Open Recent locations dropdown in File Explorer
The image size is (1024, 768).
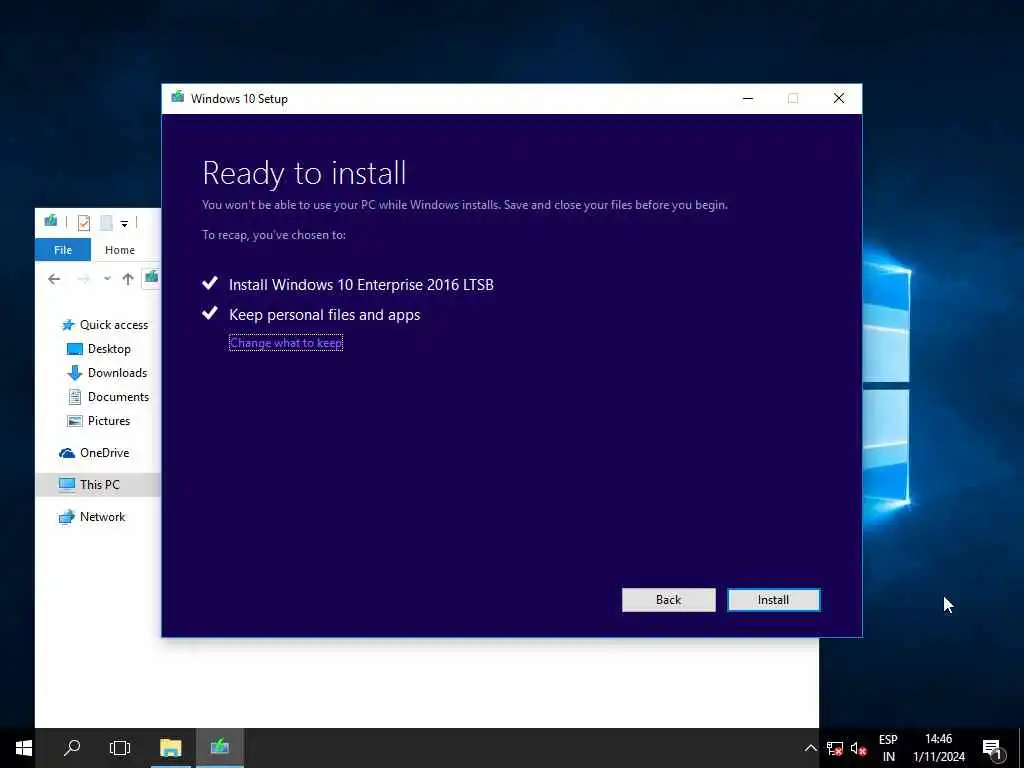point(106,279)
